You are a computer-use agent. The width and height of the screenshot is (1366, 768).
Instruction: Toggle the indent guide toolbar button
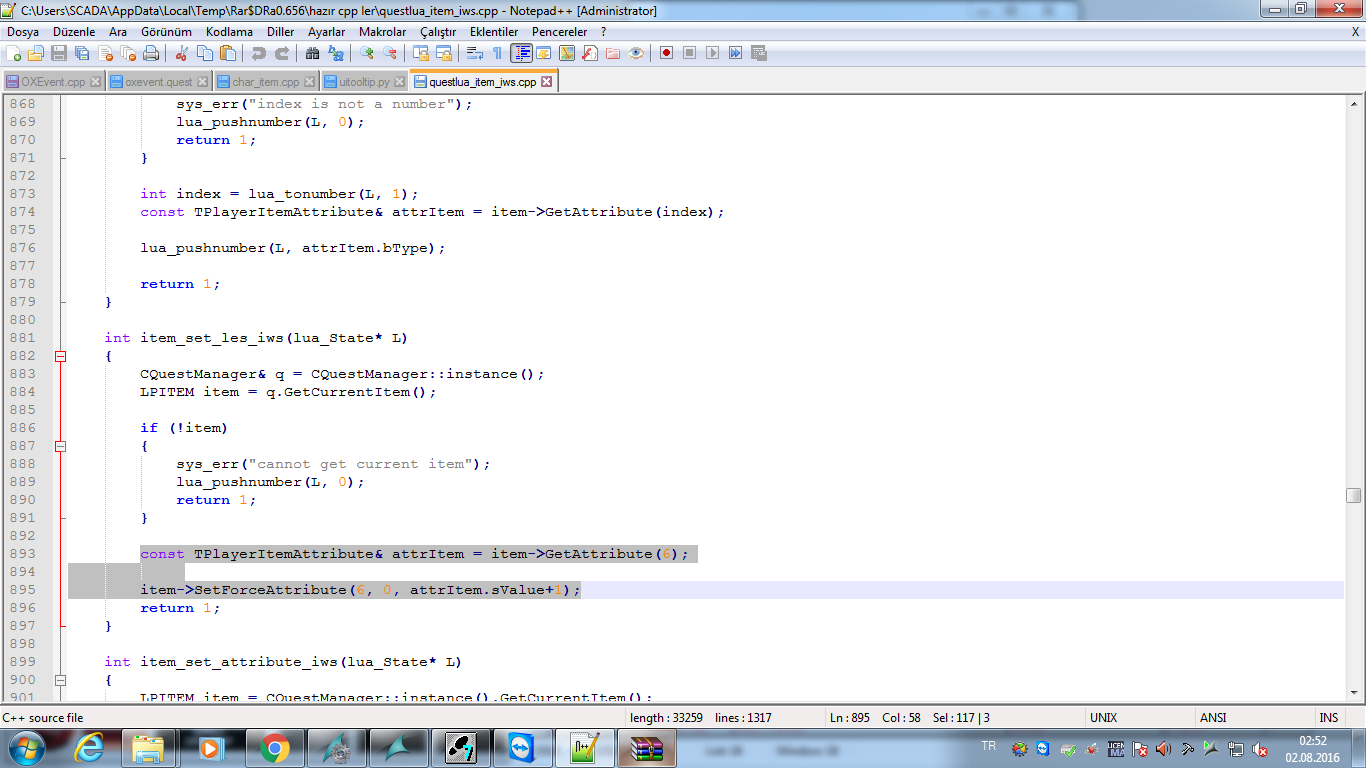click(x=522, y=52)
